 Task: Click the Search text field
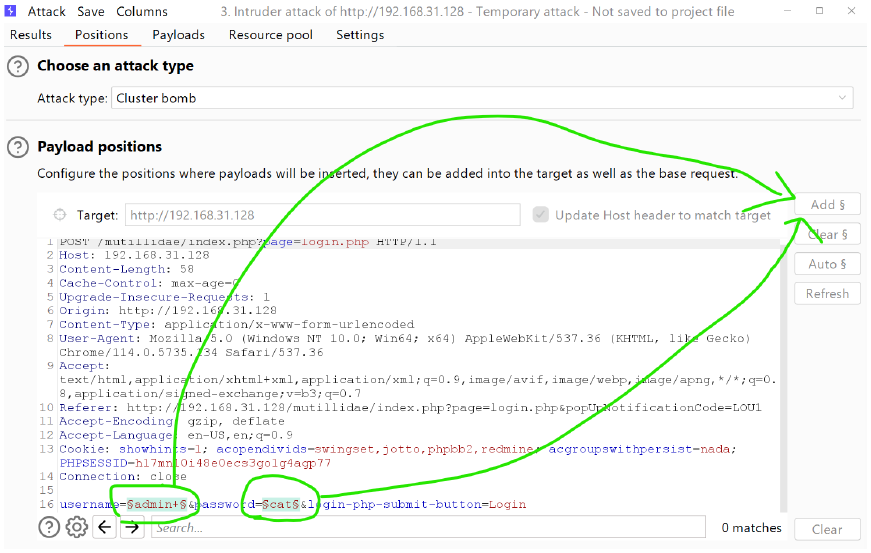coord(428,527)
